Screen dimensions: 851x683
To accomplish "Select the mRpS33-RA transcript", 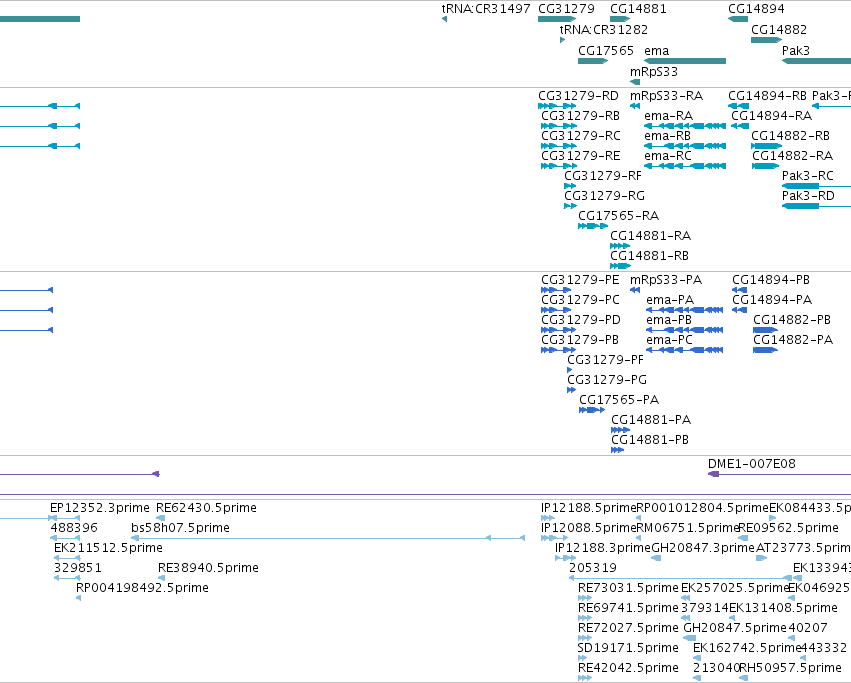I will 666,96.
